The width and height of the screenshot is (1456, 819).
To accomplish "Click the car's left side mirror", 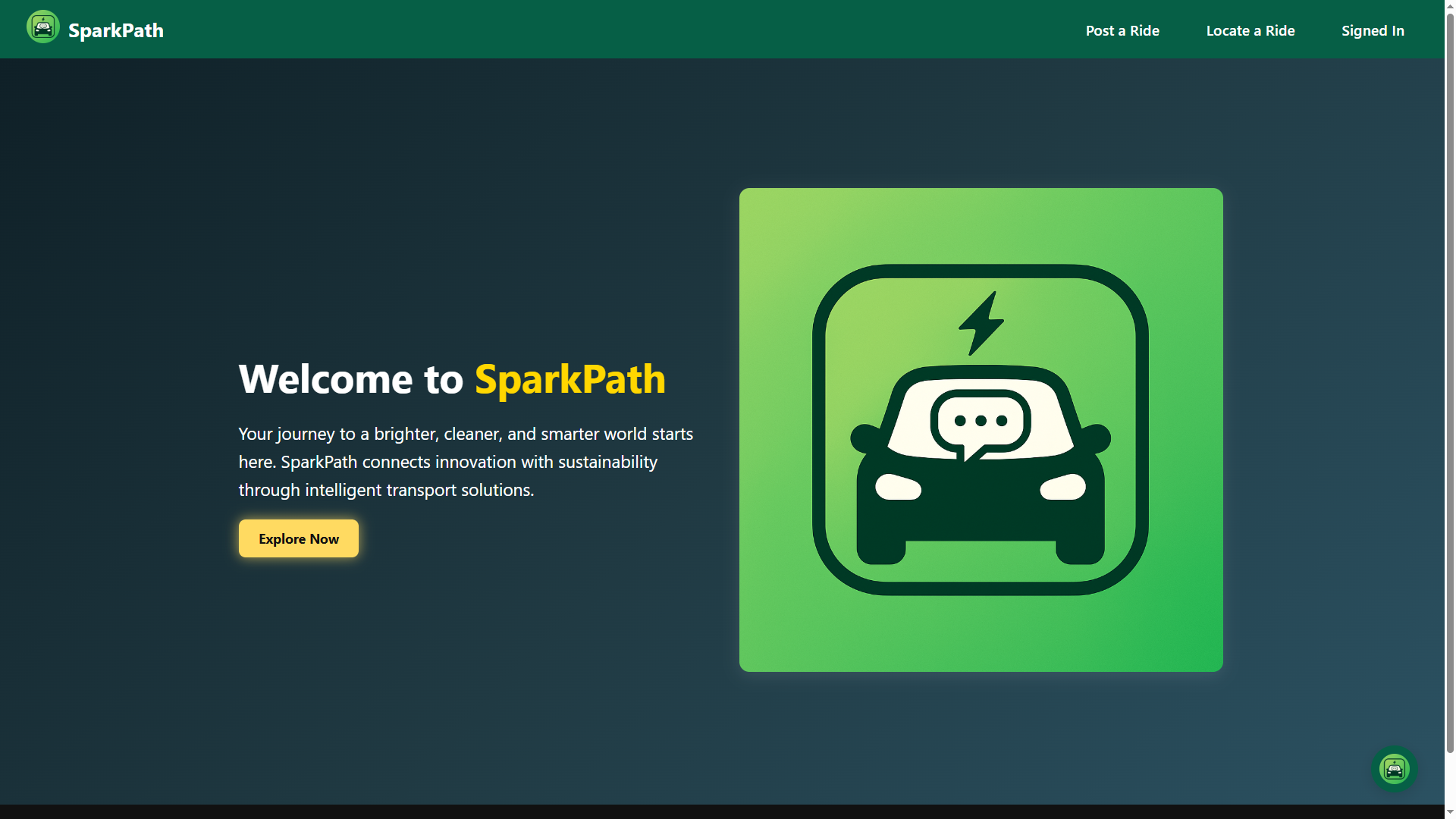I will pos(864,438).
